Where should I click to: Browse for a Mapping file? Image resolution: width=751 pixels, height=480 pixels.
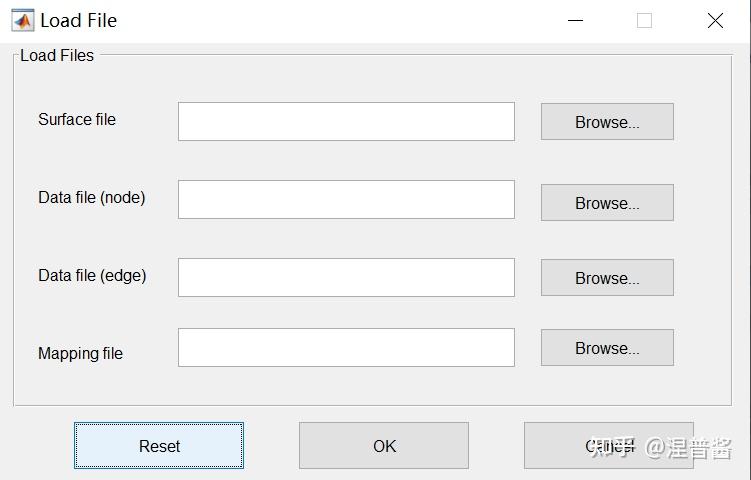point(607,348)
